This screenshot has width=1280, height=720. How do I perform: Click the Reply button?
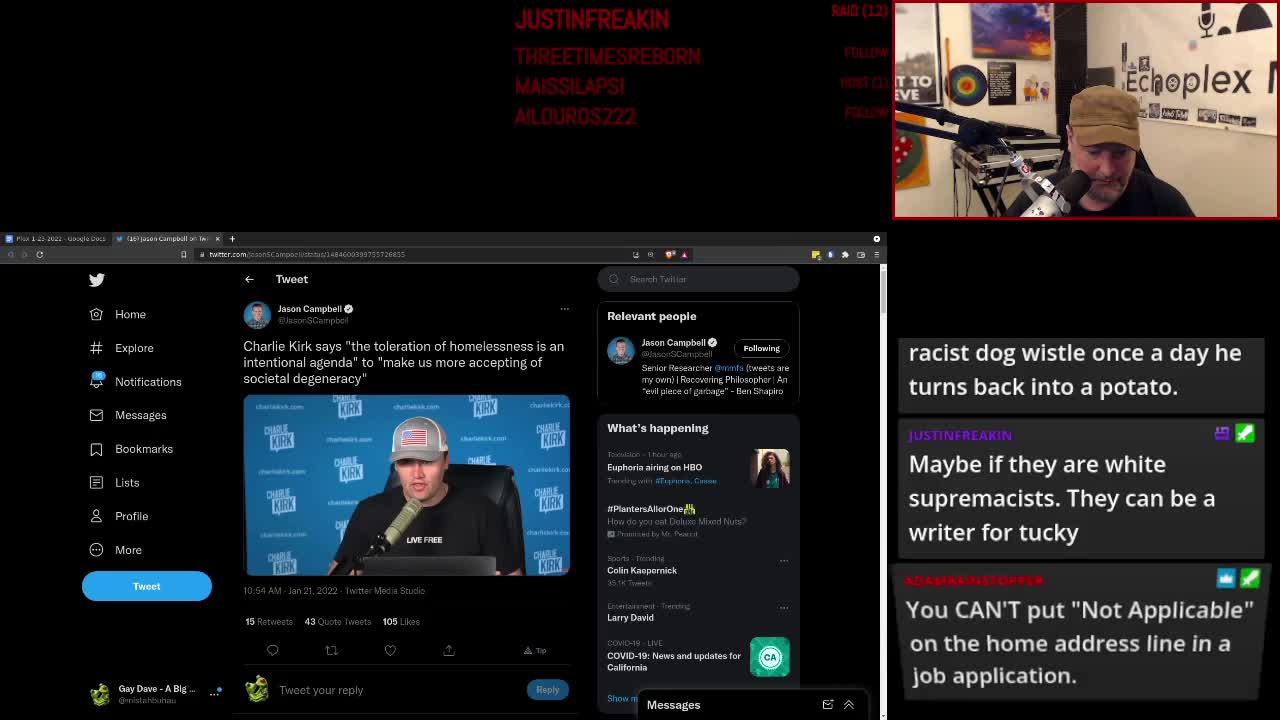547,689
